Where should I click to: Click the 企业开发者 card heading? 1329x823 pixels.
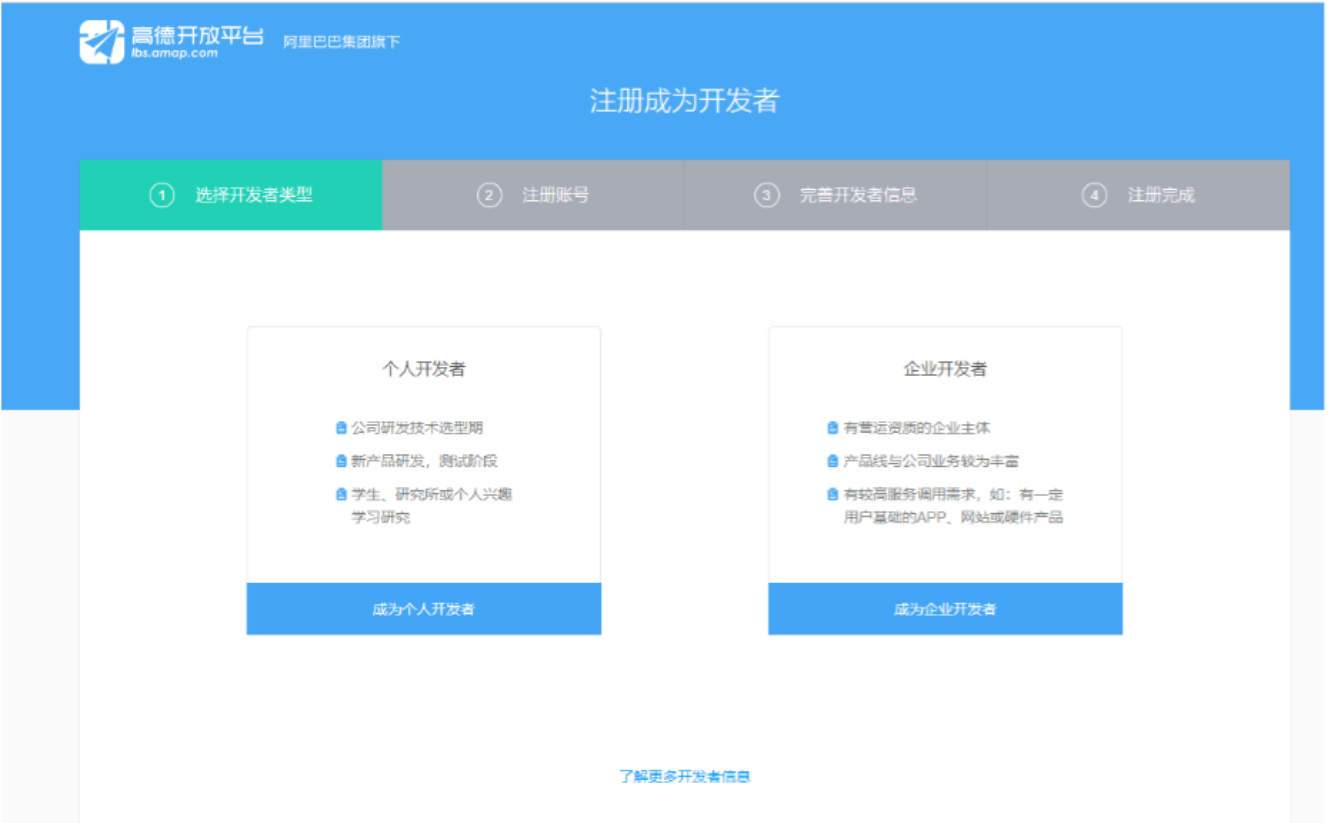coord(945,369)
